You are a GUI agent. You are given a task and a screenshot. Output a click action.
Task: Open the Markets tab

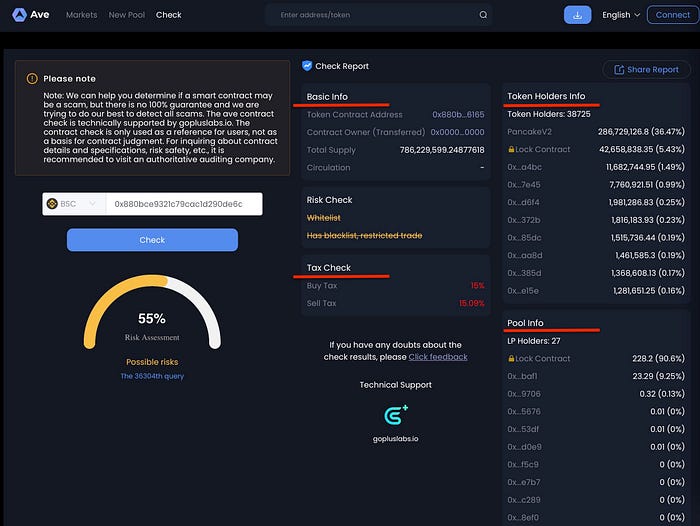coord(81,15)
